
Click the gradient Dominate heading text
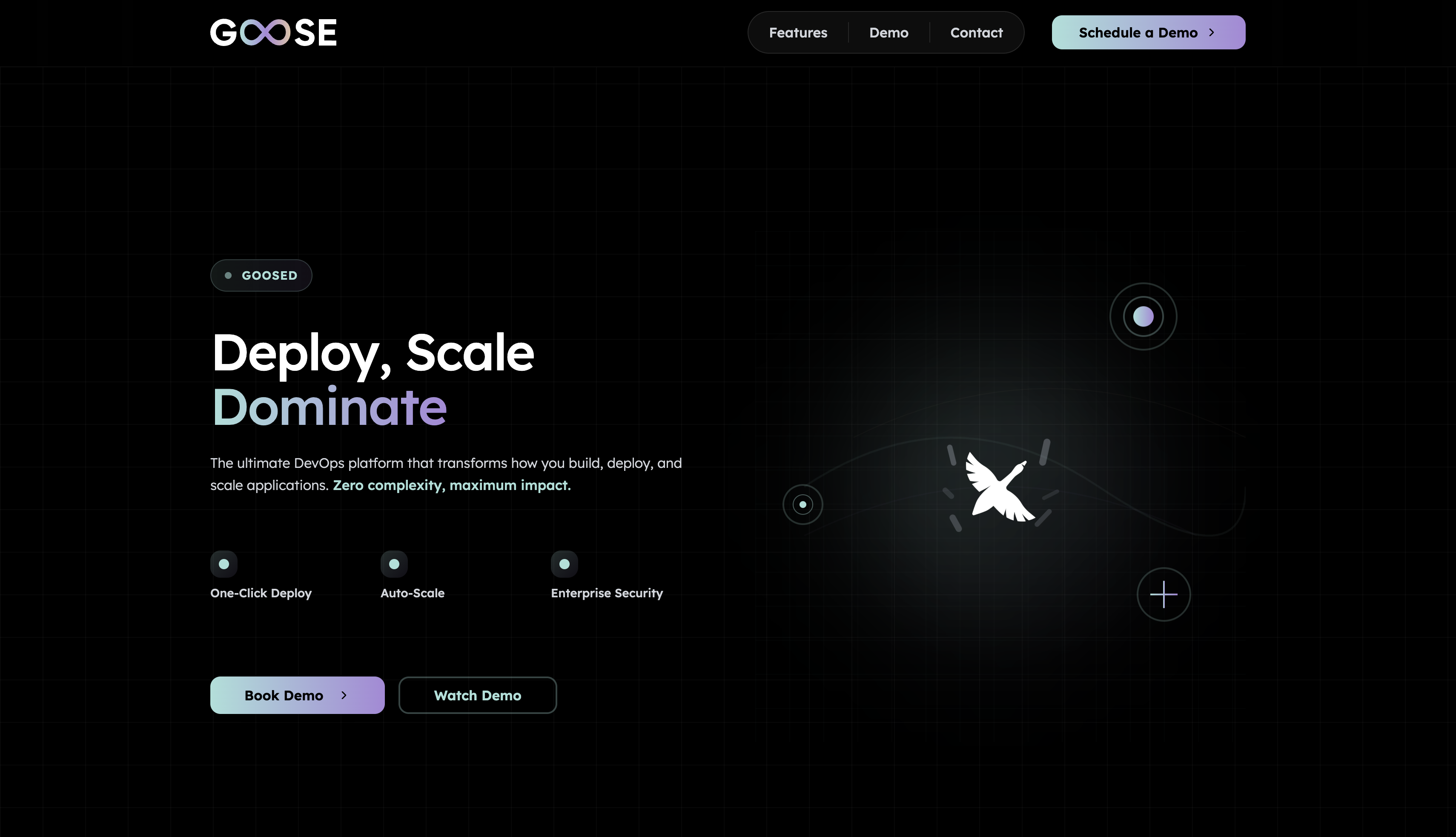tap(330, 407)
